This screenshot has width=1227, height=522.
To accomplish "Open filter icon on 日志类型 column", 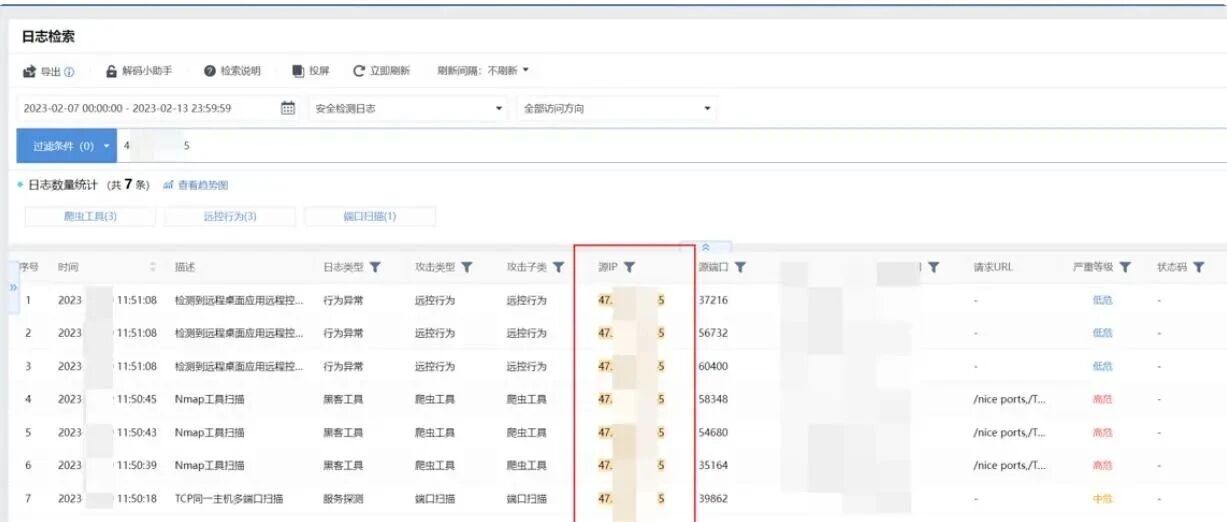I will point(375,267).
